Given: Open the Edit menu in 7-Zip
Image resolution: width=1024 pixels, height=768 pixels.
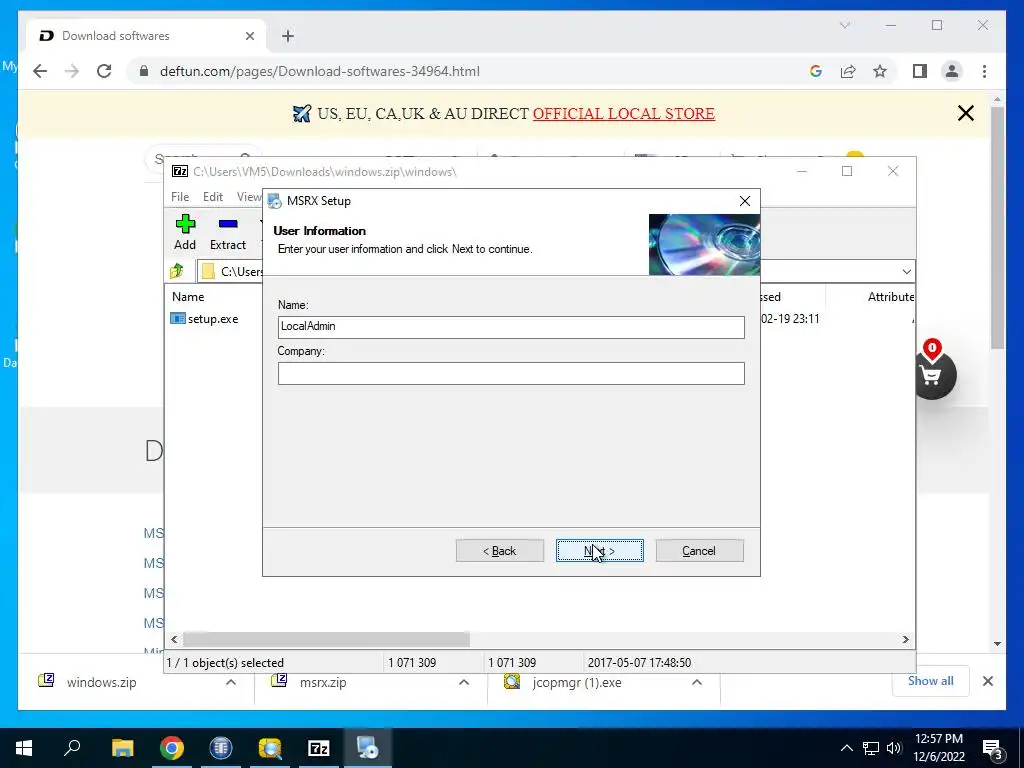Looking at the screenshot, I should coord(212,197).
